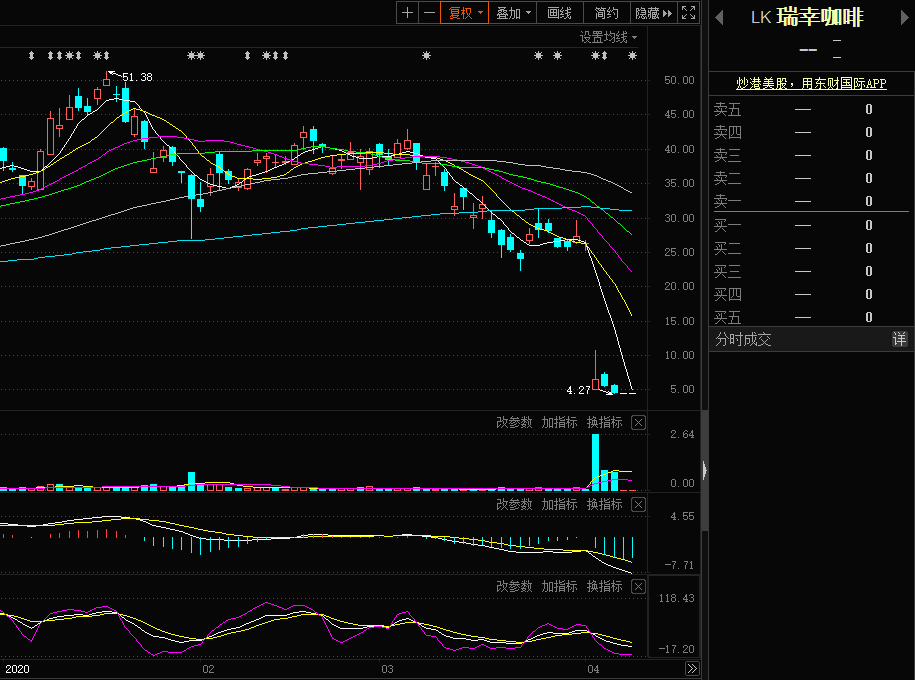Viewport: 915px width, 680px height.
Task: Zoom in chart with plus icon
Action: click(x=407, y=13)
